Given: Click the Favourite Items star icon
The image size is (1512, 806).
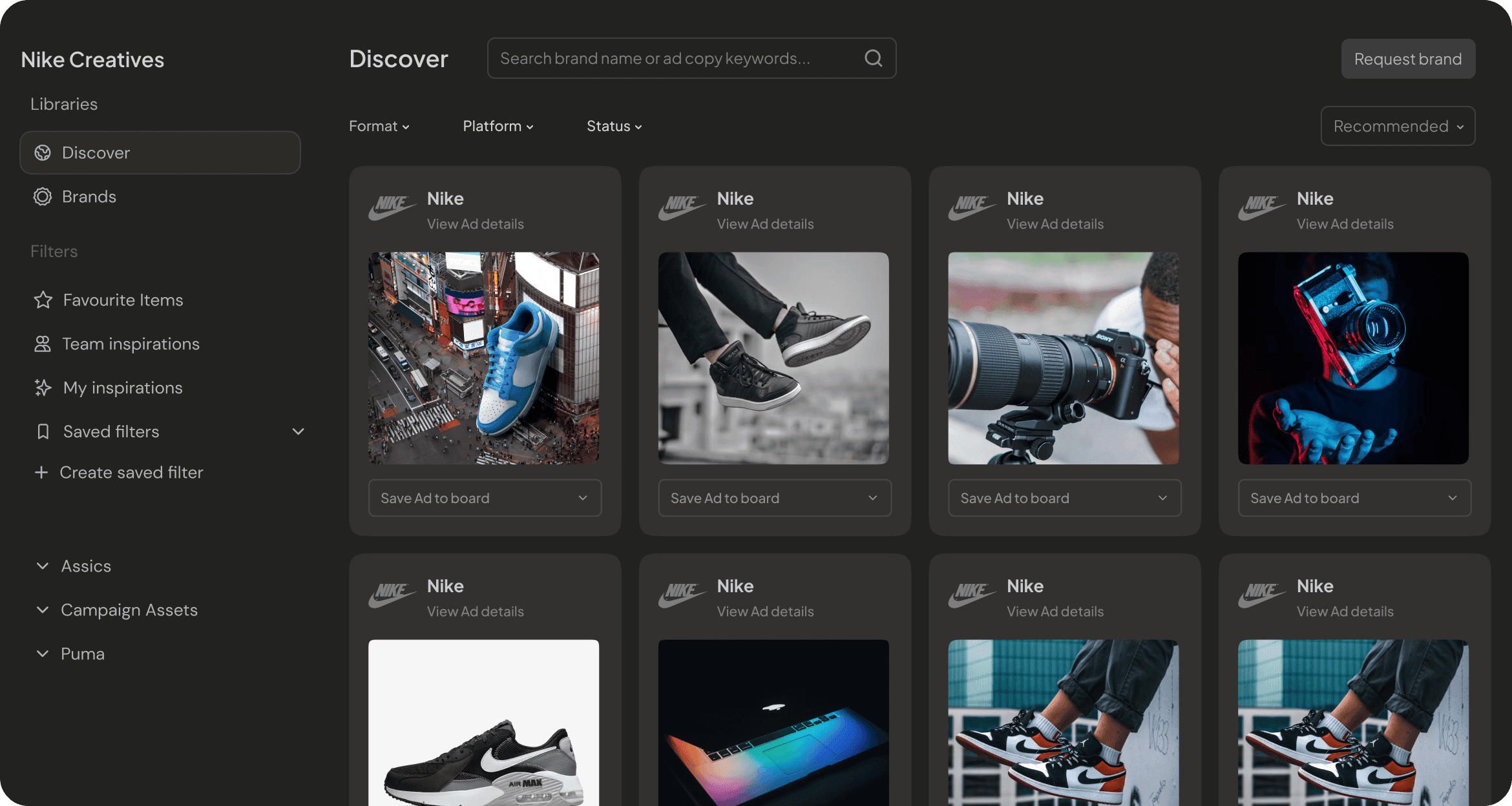Looking at the screenshot, I should tap(43, 300).
